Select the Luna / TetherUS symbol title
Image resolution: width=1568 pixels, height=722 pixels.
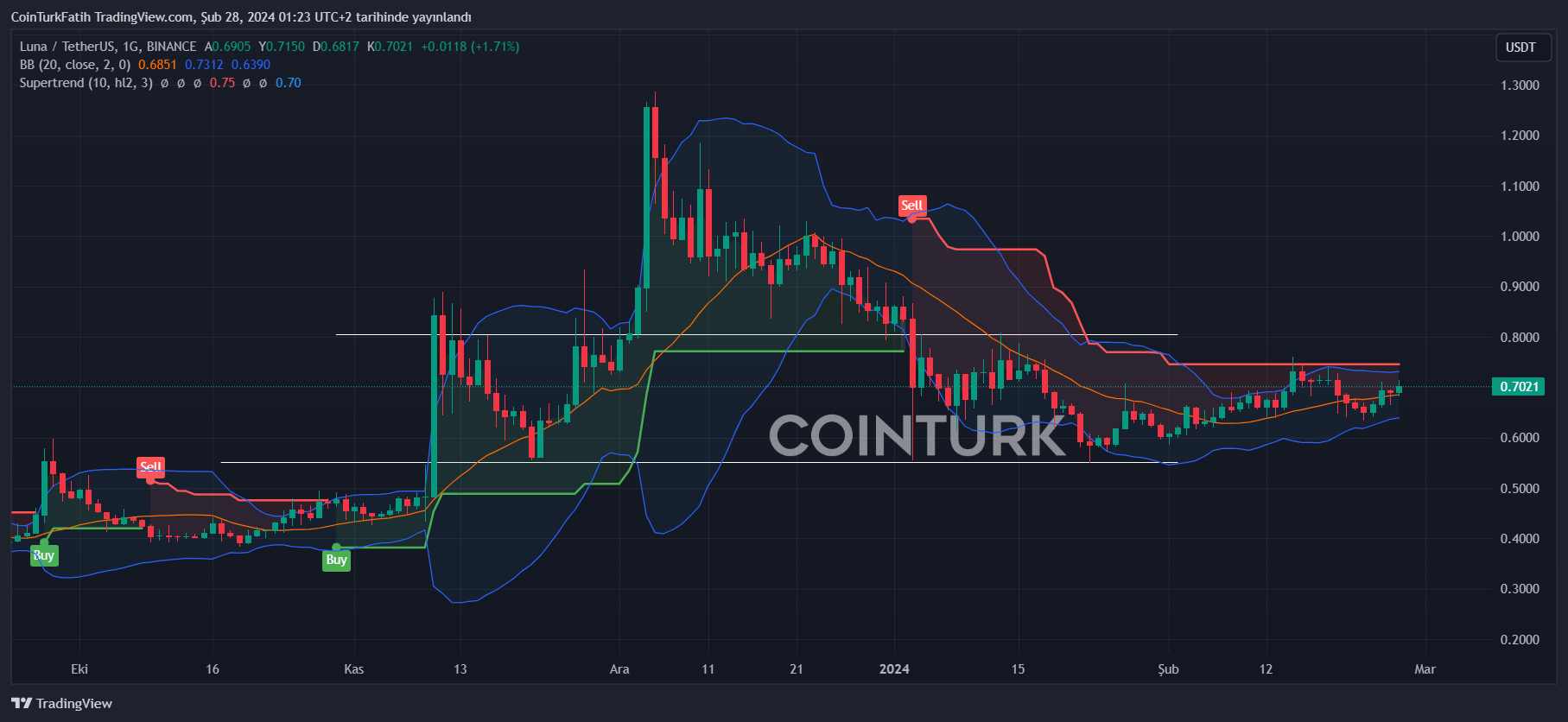[x=108, y=47]
